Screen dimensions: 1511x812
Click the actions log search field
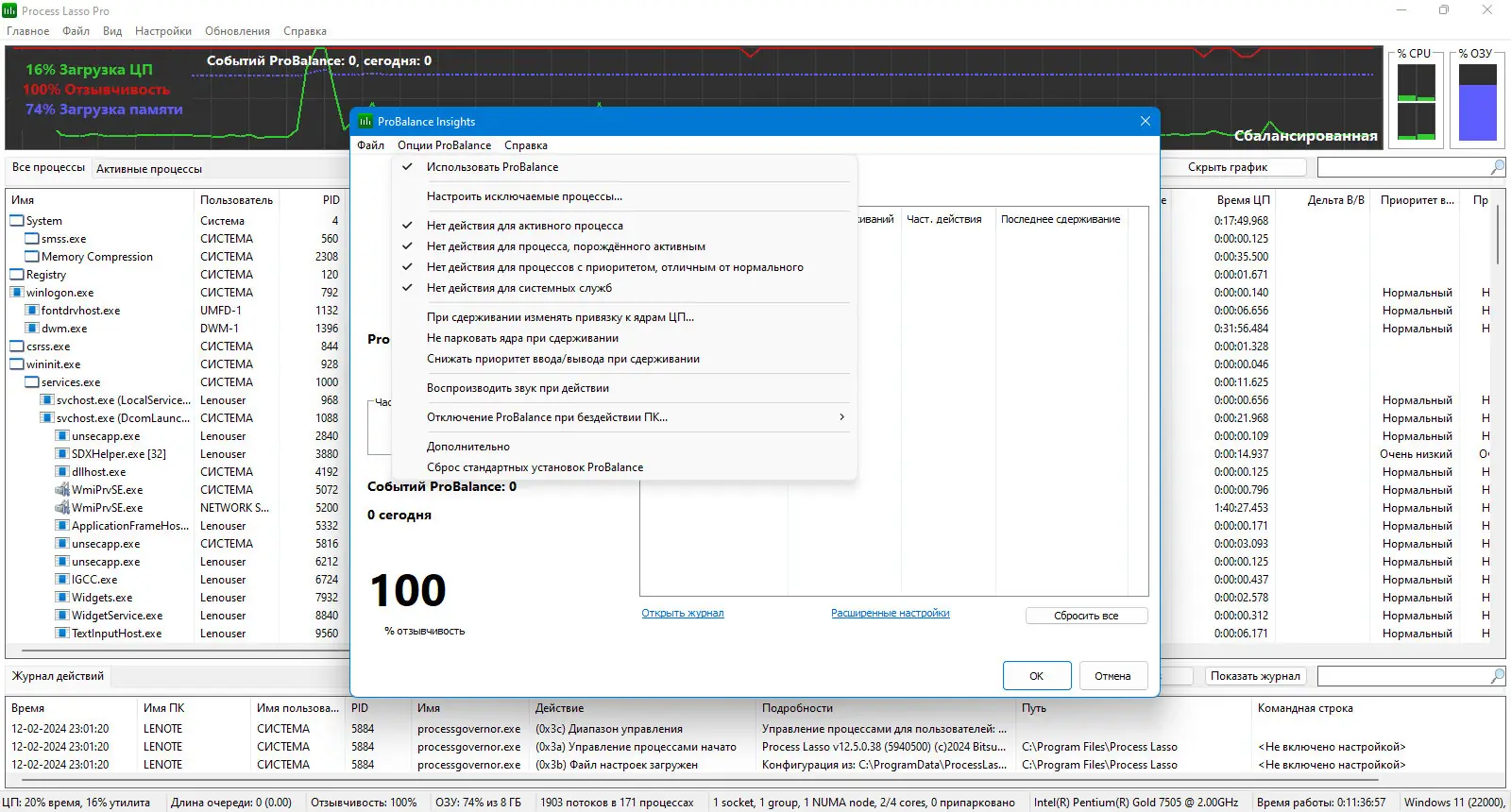[x=1403, y=676]
